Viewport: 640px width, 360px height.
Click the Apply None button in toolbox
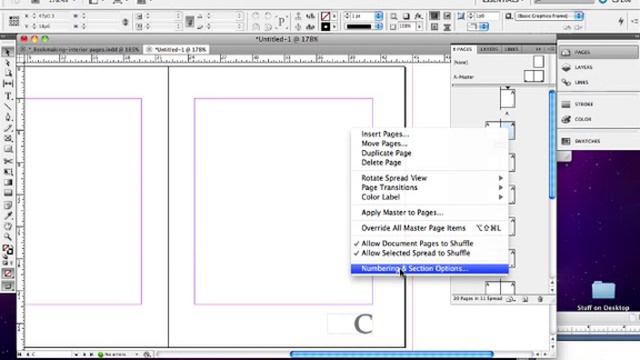click(7, 273)
